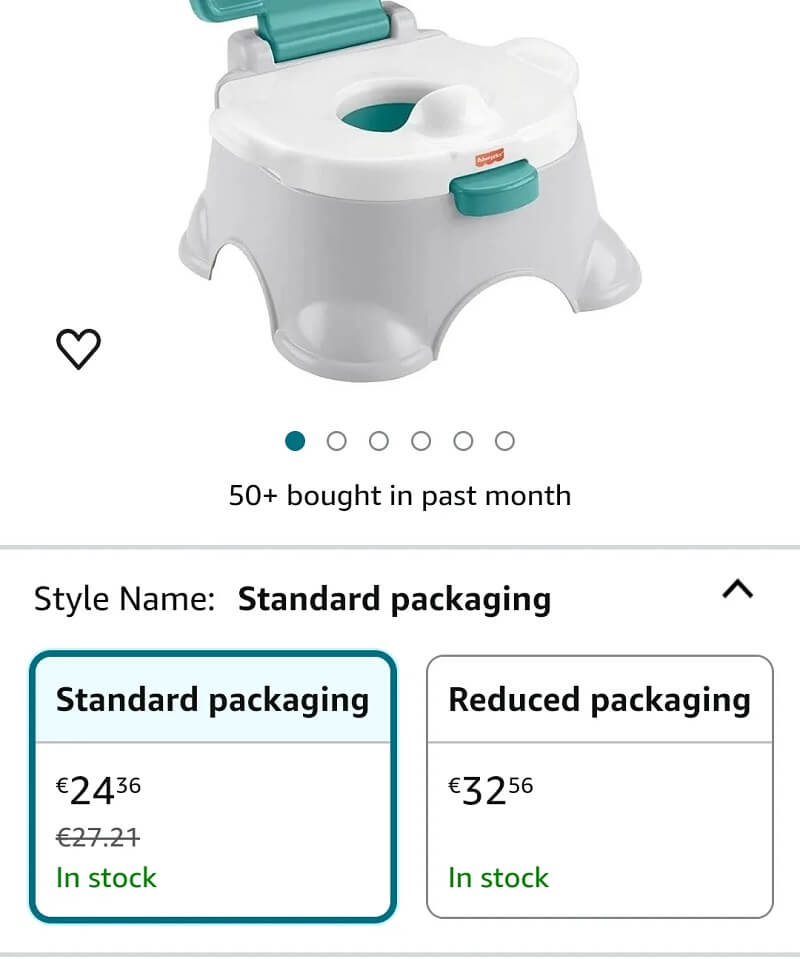This screenshot has height=959, width=800.
Task: Go to the third carousel dot
Action: [379, 441]
